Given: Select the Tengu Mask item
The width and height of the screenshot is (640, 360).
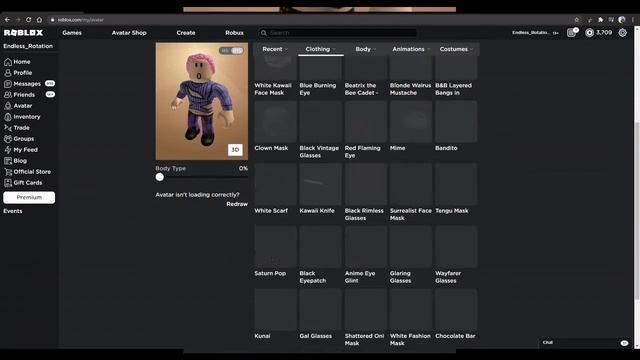Looking at the screenshot, I should coord(456,189).
